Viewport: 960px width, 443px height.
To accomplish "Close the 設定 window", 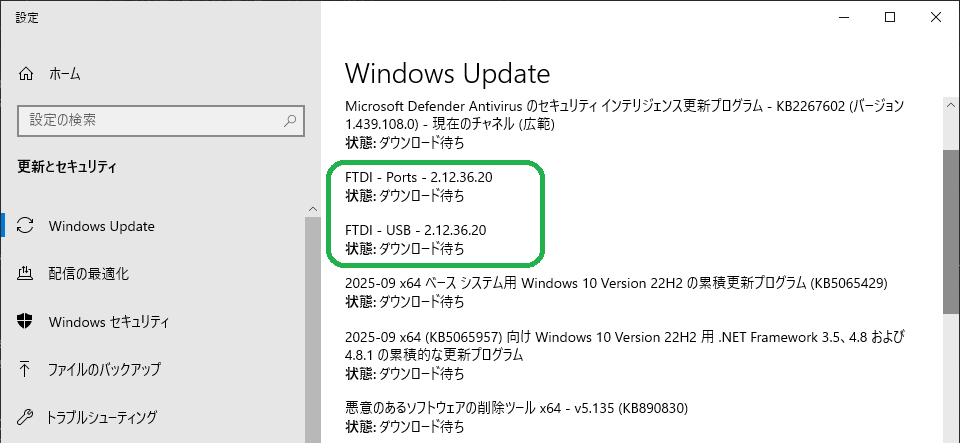I will [936, 17].
